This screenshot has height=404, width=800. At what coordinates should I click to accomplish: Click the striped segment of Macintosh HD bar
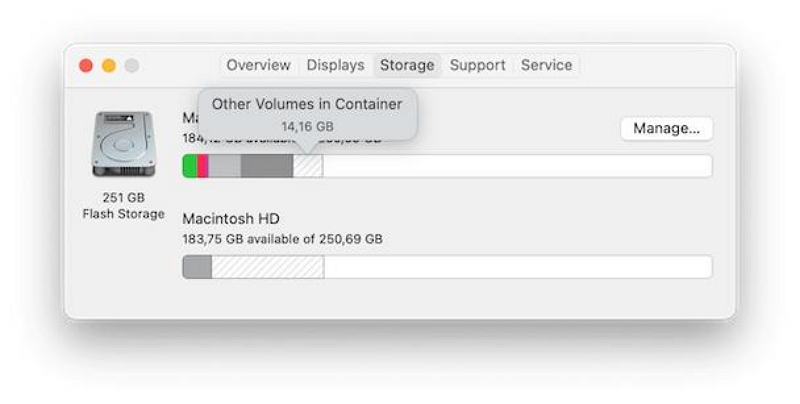[268, 267]
